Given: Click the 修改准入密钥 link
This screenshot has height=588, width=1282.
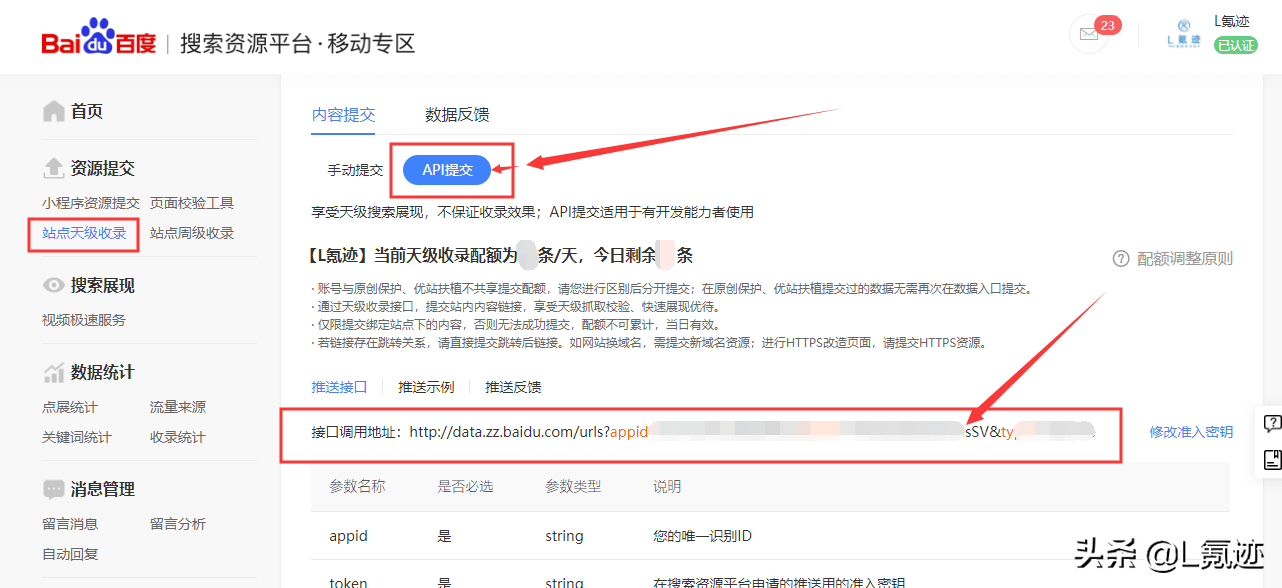Looking at the screenshot, I should tap(1191, 432).
